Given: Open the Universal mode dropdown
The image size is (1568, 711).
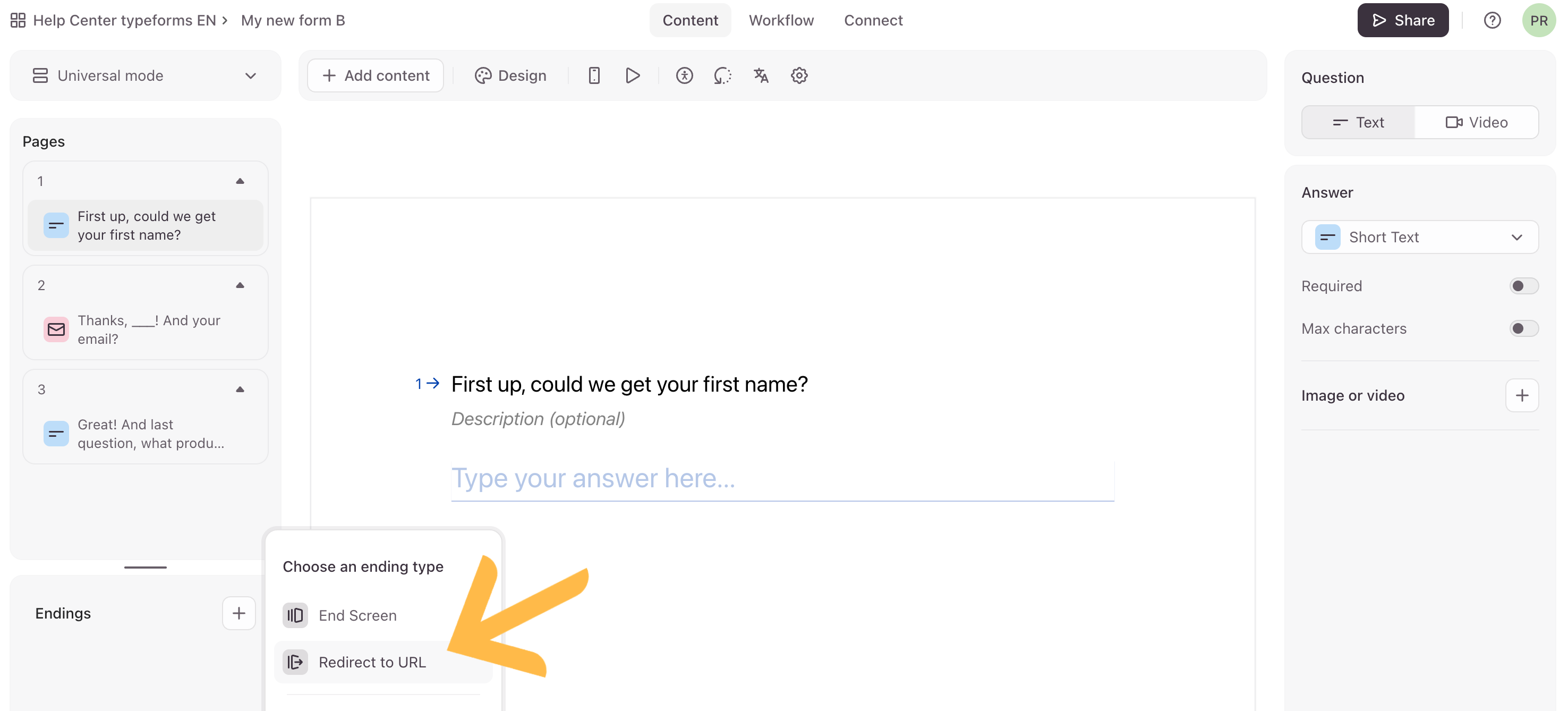Looking at the screenshot, I should (145, 75).
